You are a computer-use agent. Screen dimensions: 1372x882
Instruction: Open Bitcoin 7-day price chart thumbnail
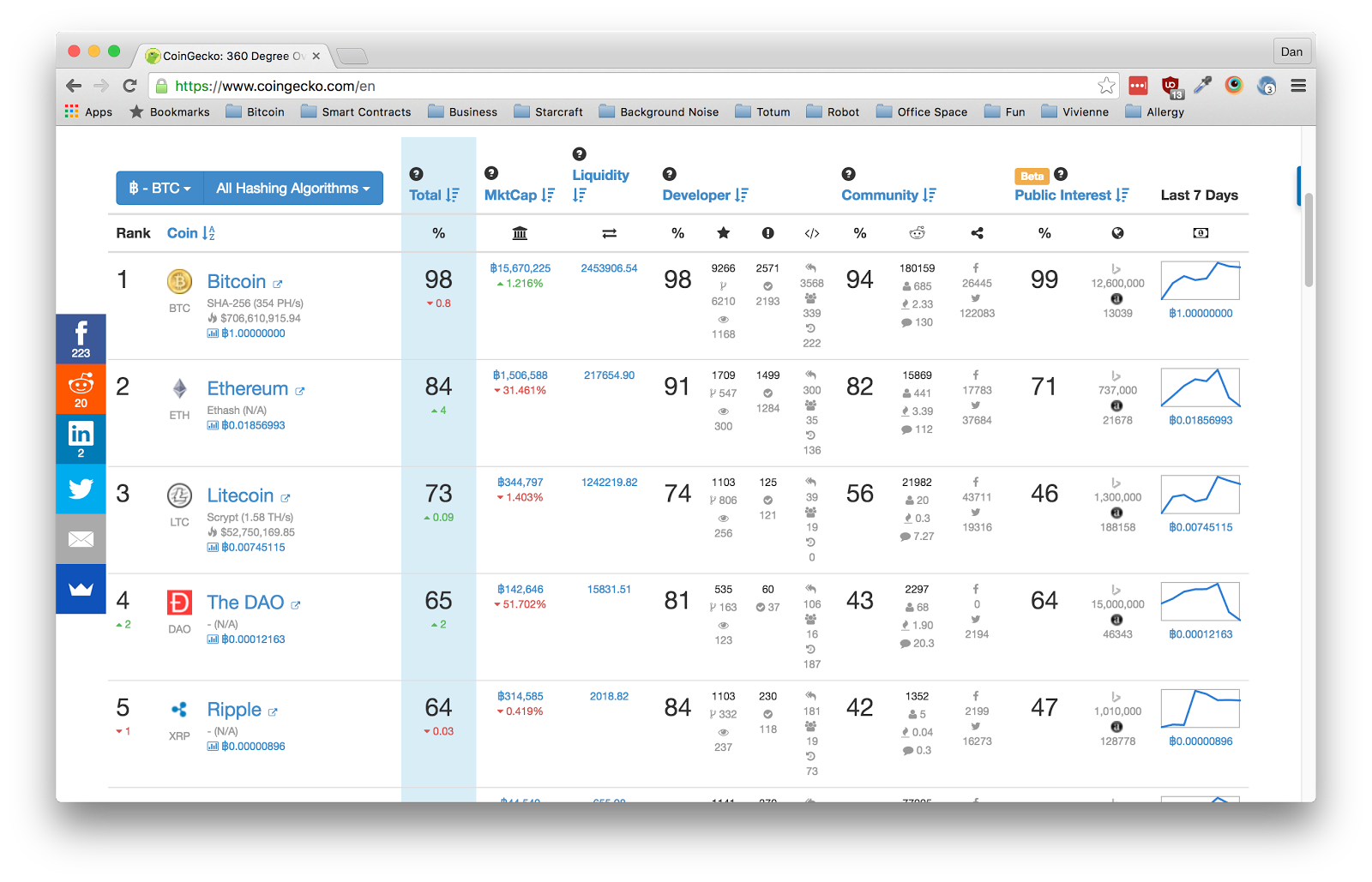point(1200,281)
